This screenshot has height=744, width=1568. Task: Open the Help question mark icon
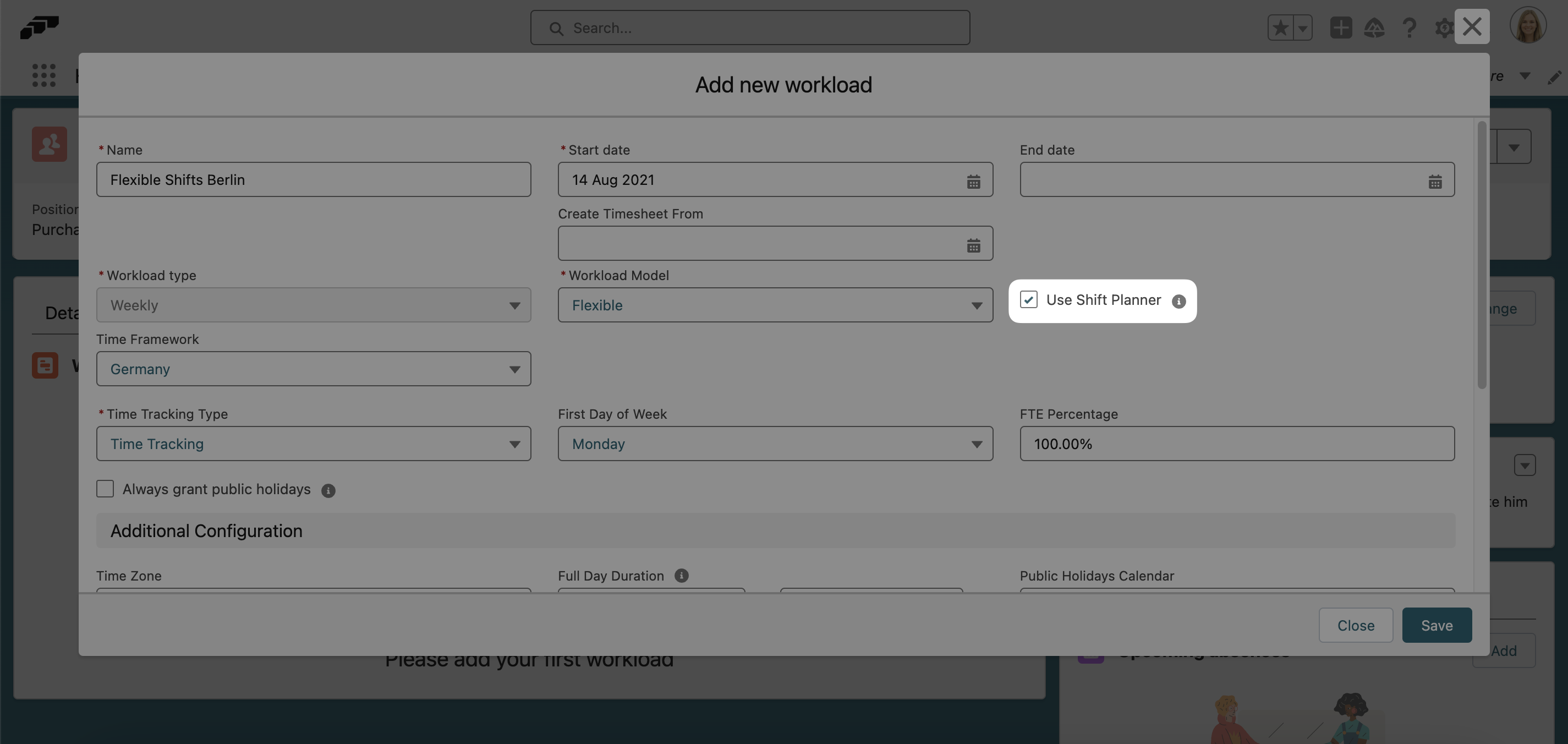pyautogui.click(x=1409, y=28)
